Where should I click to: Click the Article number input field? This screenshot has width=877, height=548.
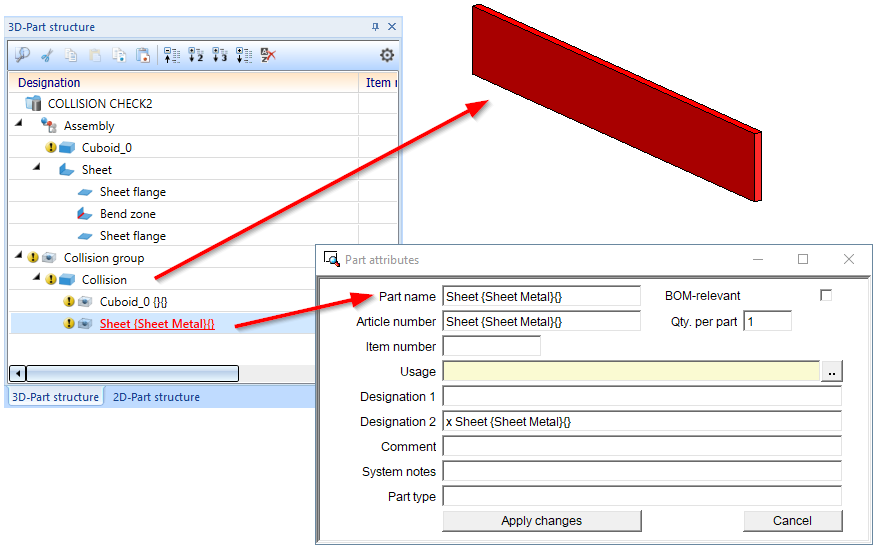point(541,322)
